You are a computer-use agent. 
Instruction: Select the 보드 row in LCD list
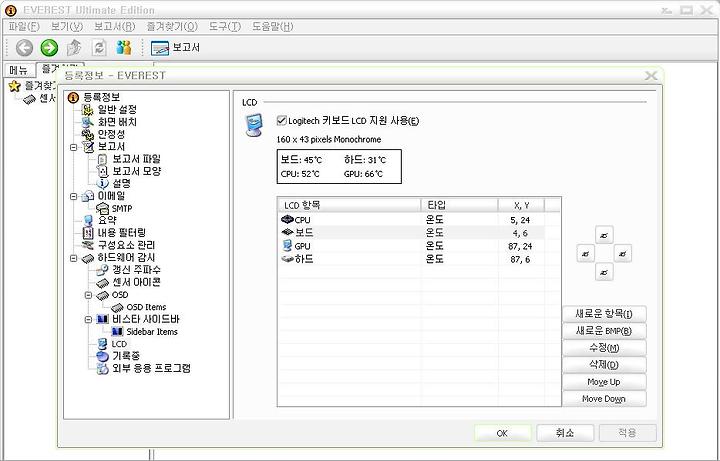point(411,233)
